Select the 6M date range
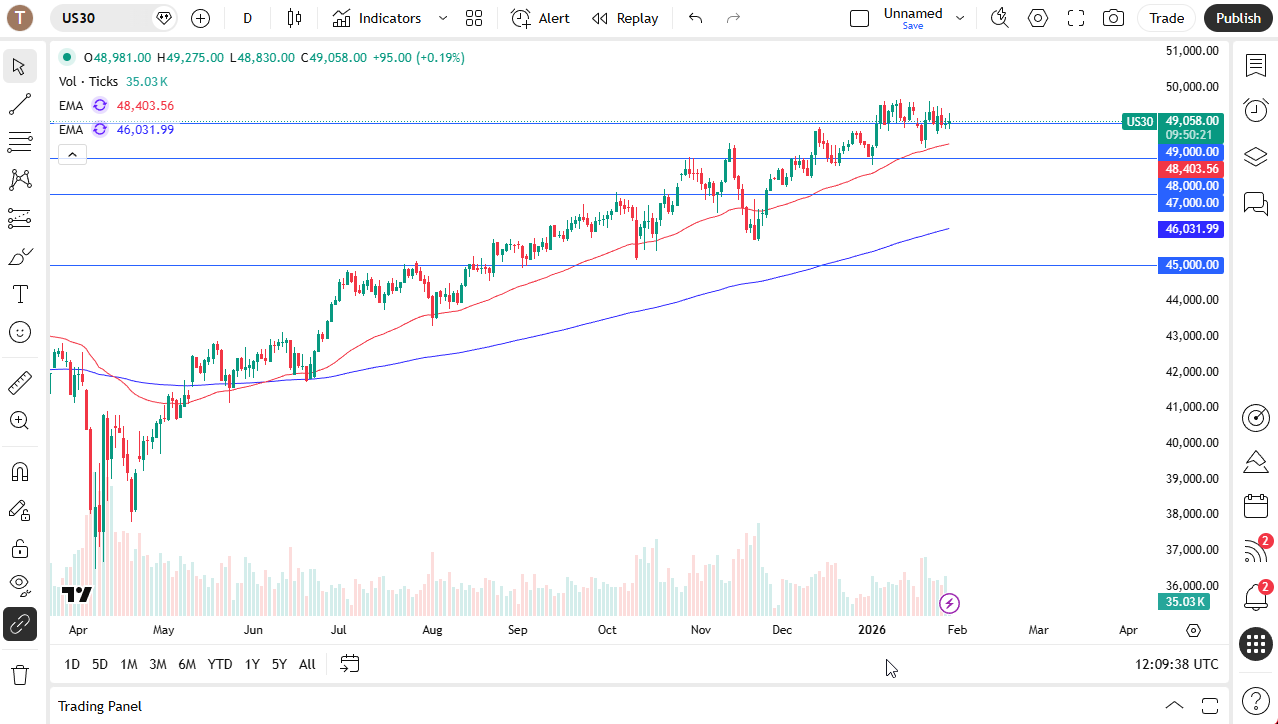This screenshot has height=724, width=1278. pyautogui.click(x=187, y=664)
